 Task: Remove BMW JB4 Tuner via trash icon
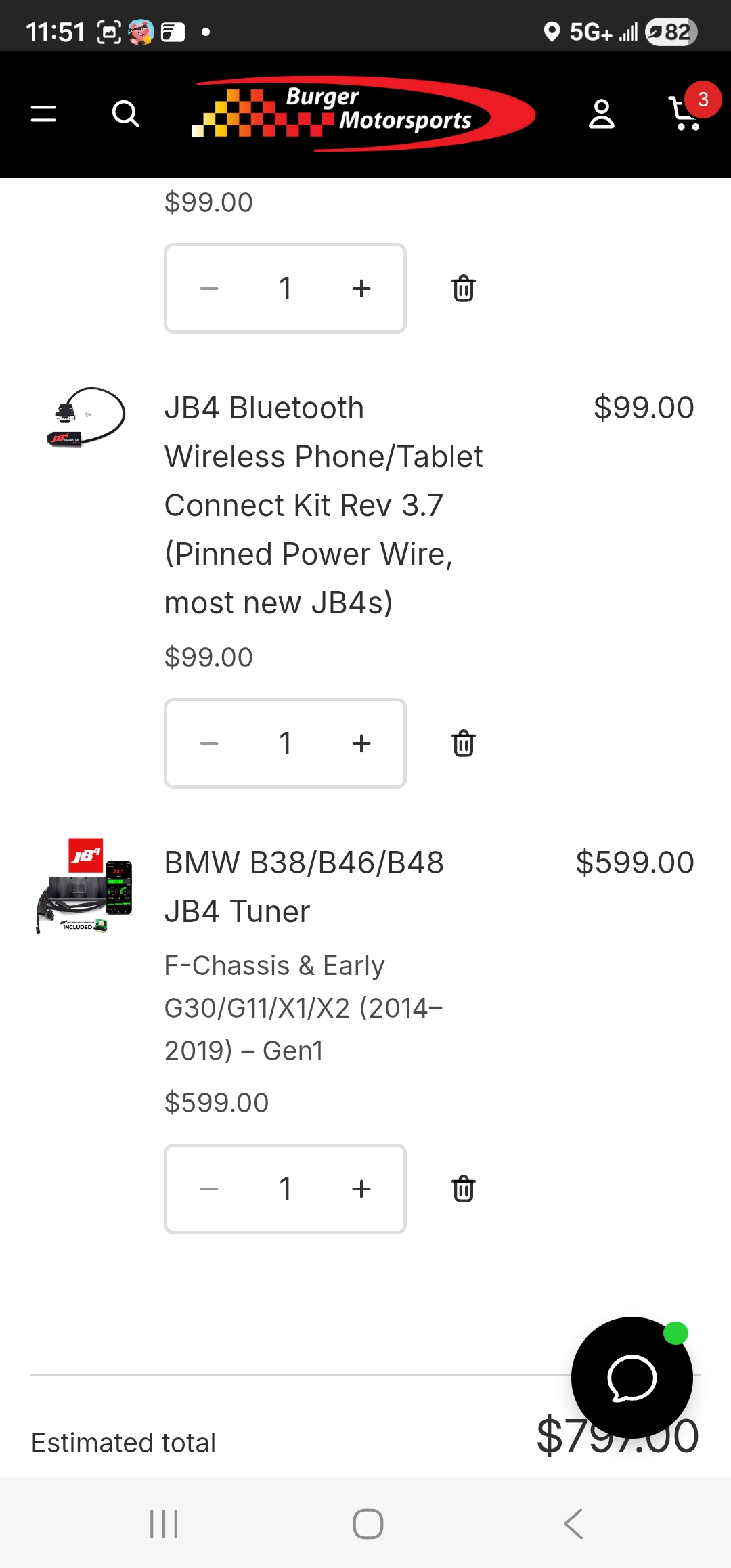[464, 1189]
